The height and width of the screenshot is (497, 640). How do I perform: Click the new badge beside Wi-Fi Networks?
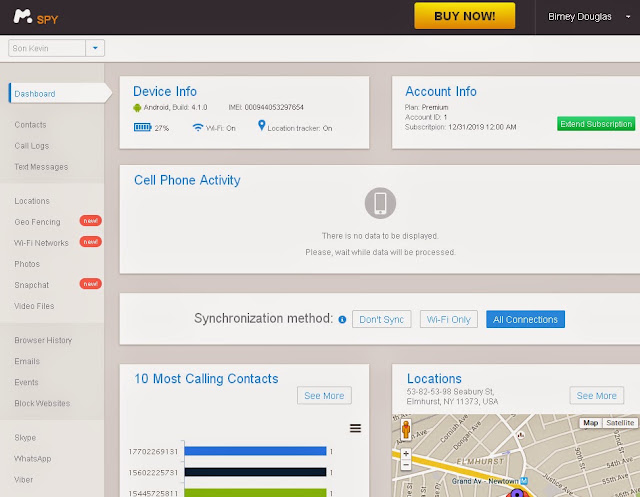[90, 242]
